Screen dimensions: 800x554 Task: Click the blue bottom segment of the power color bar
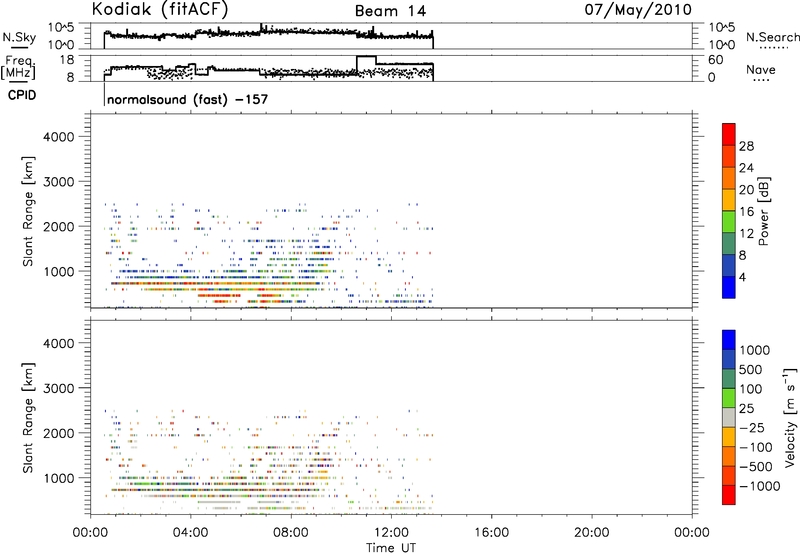click(x=729, y=287)
